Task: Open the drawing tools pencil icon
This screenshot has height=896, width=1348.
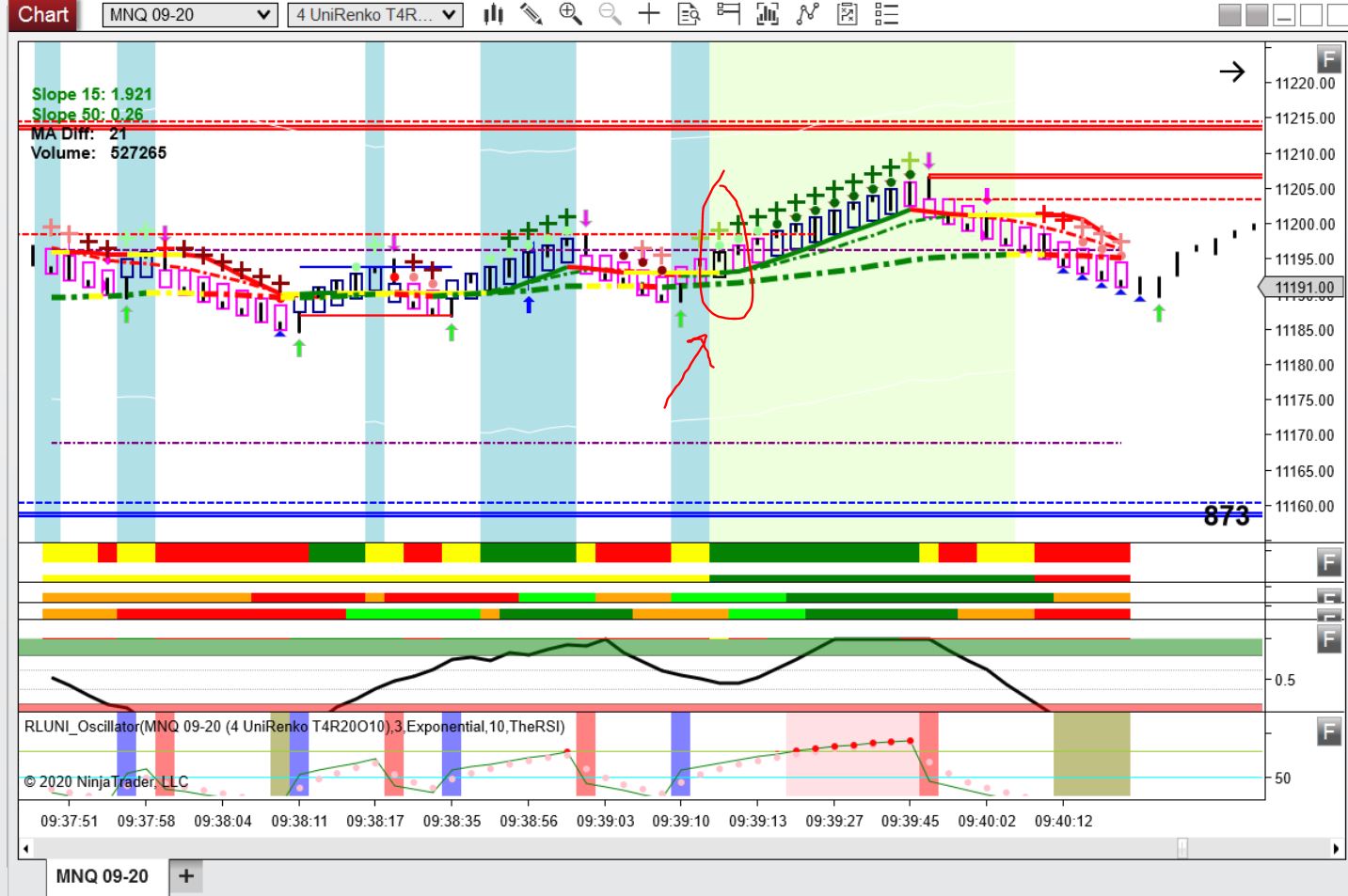Action: (531, 14)
